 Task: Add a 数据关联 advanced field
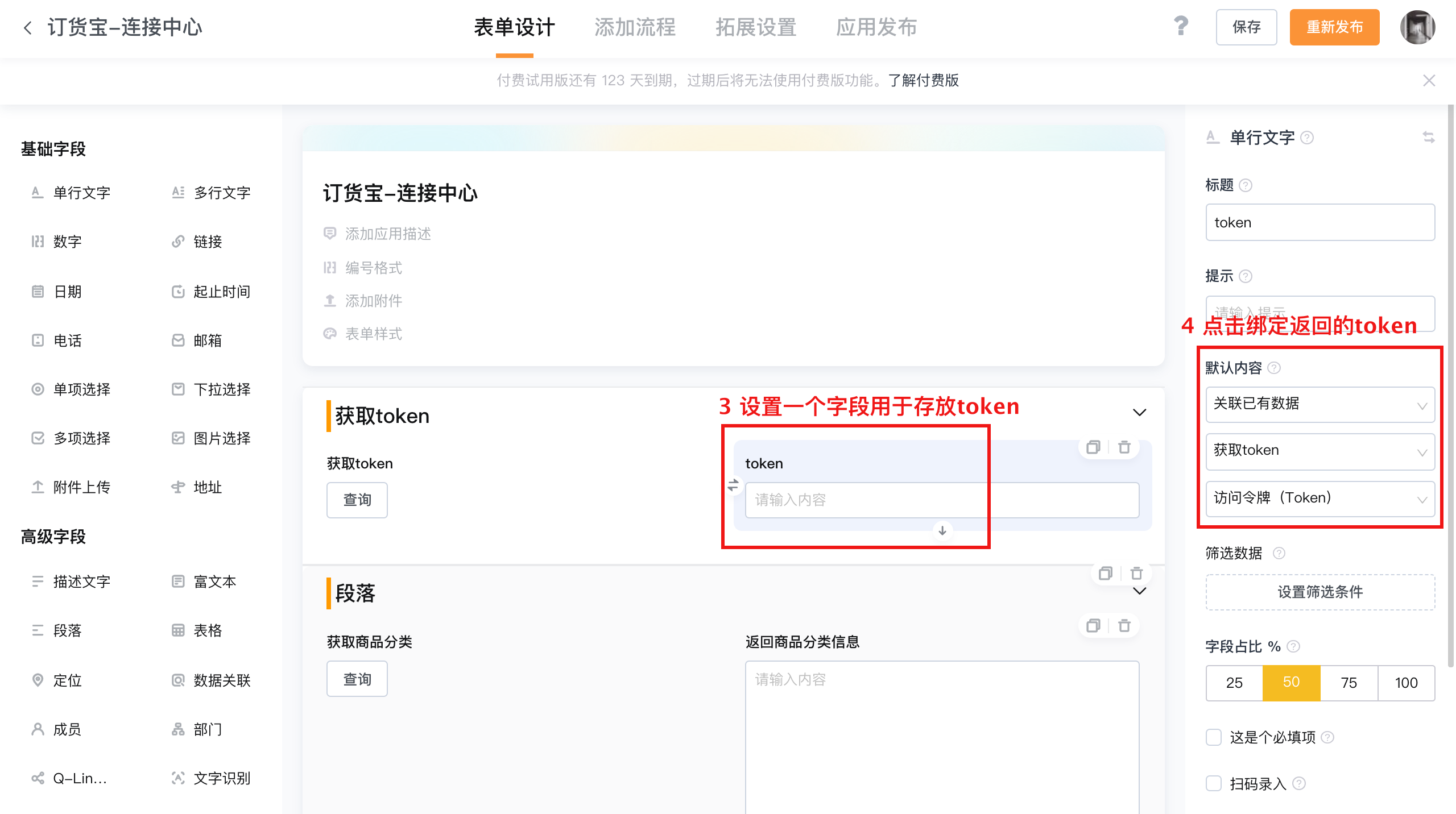coord(211,680)
